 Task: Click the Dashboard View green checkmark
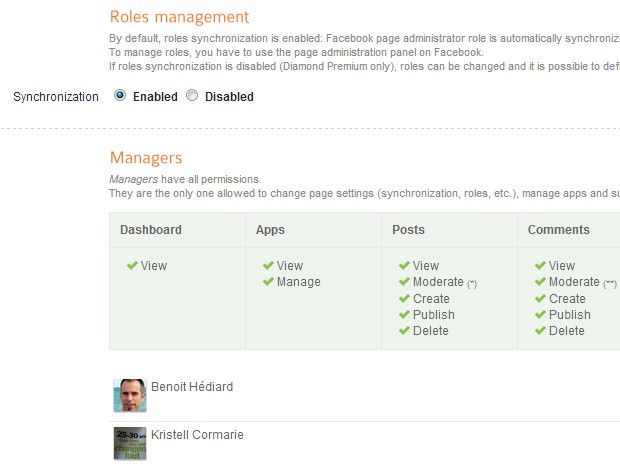(x=132, y=266)
